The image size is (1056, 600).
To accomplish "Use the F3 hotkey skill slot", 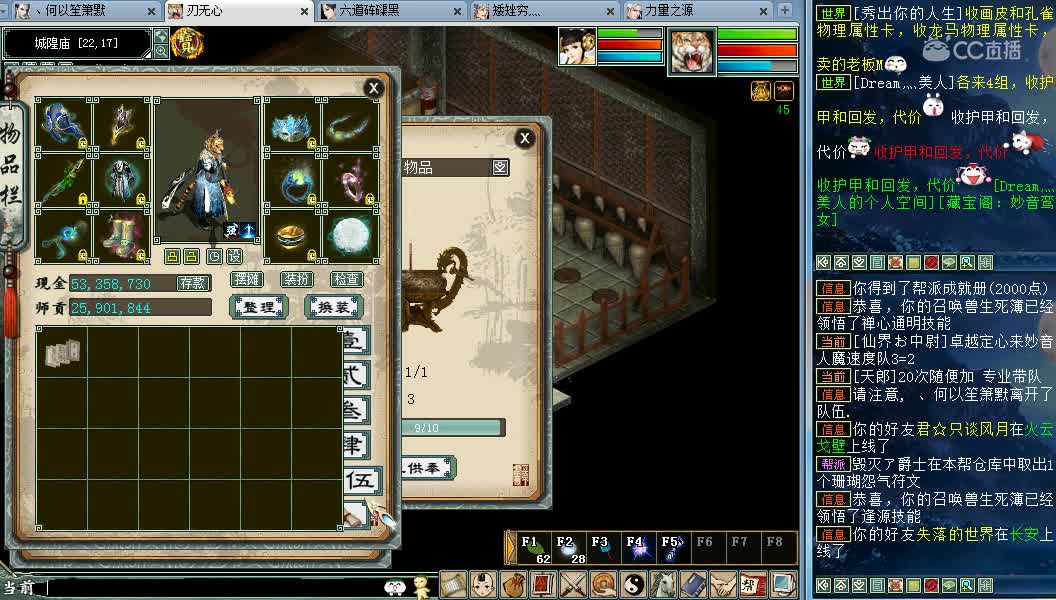I will point(604,549).
